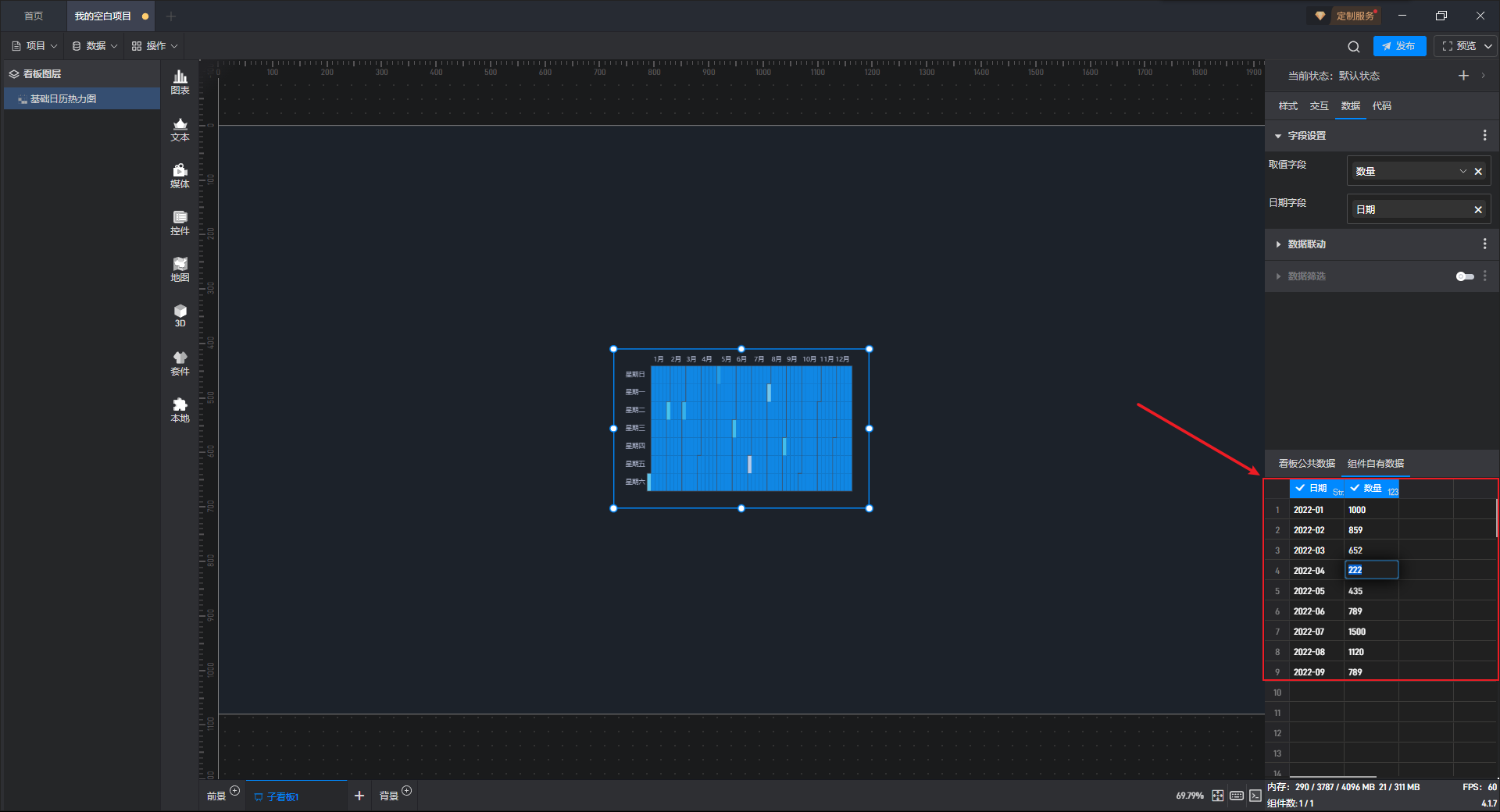1500x812 pixels.
Task: Open the 数据 menu dropdown
Action: [95, 46]
